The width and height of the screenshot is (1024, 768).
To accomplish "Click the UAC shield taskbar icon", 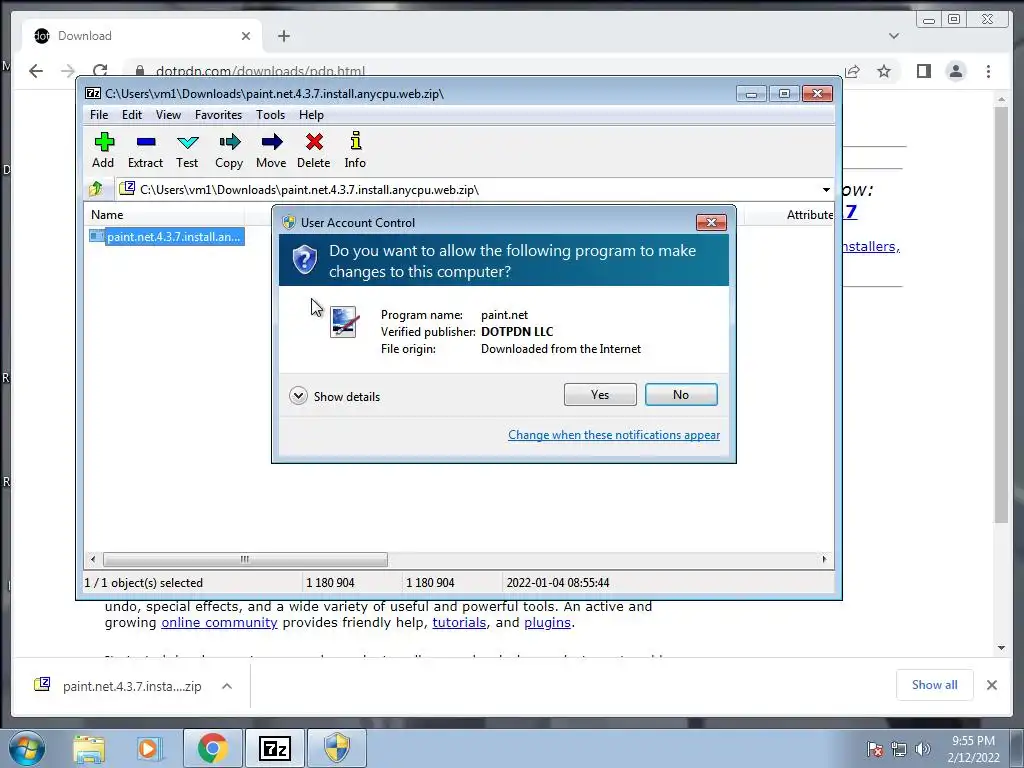I will tap(337, 748).
